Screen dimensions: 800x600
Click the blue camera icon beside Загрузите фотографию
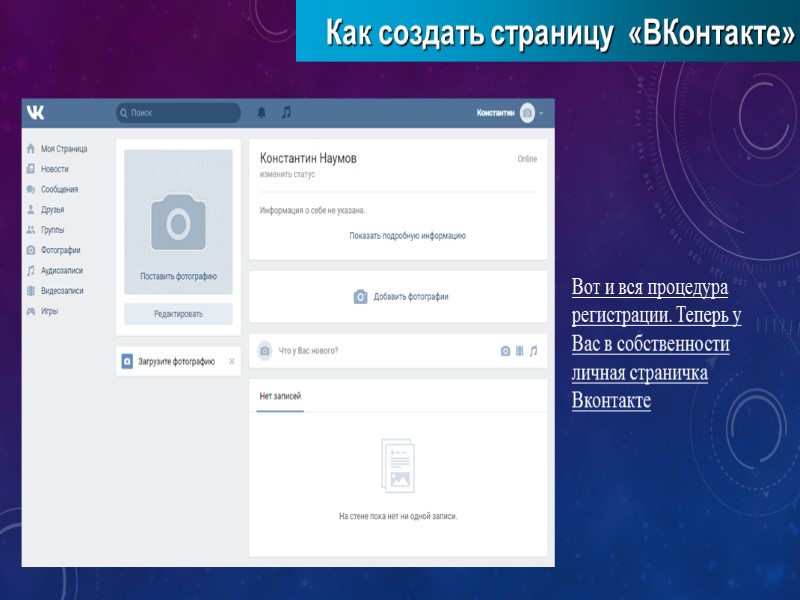click(127, 361)
